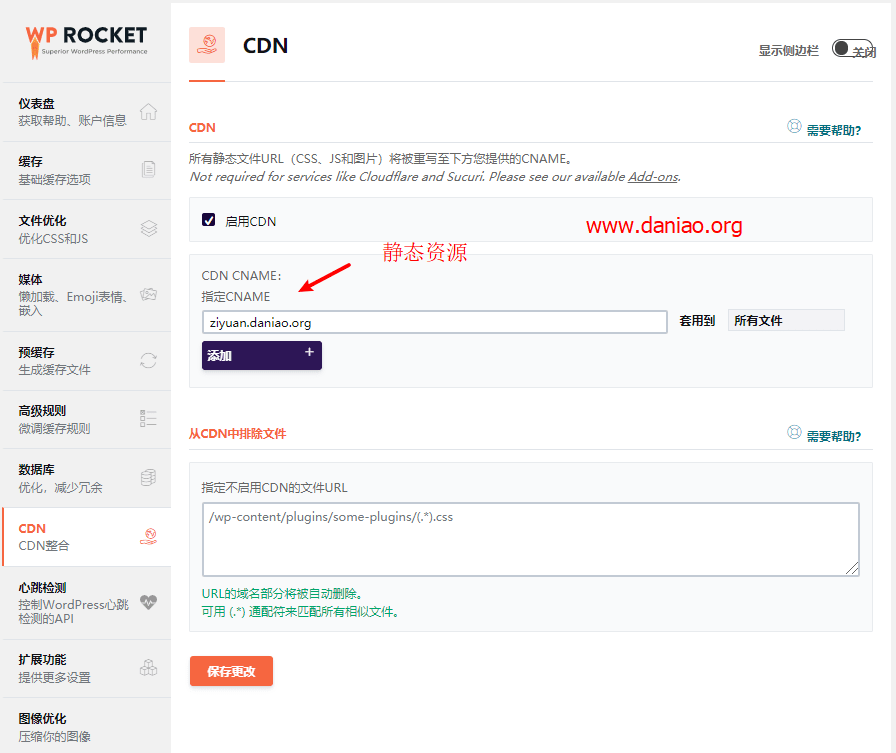Open 扩展功能 section
Image resolution: width=896 pixels, height=753 pixels.
click(x=87, y=668)
